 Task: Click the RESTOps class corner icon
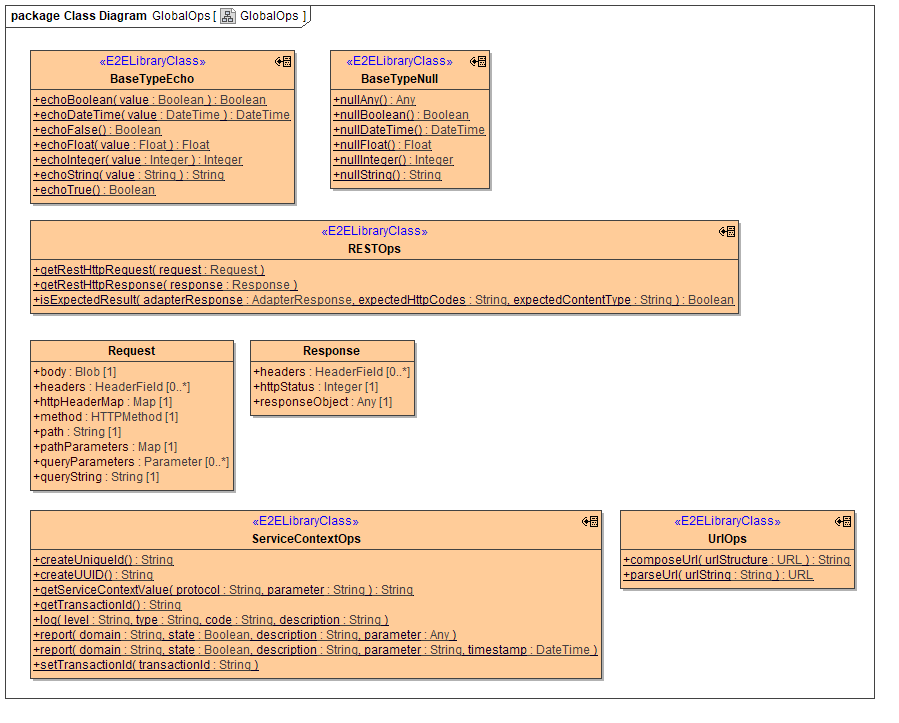(727, 231)
